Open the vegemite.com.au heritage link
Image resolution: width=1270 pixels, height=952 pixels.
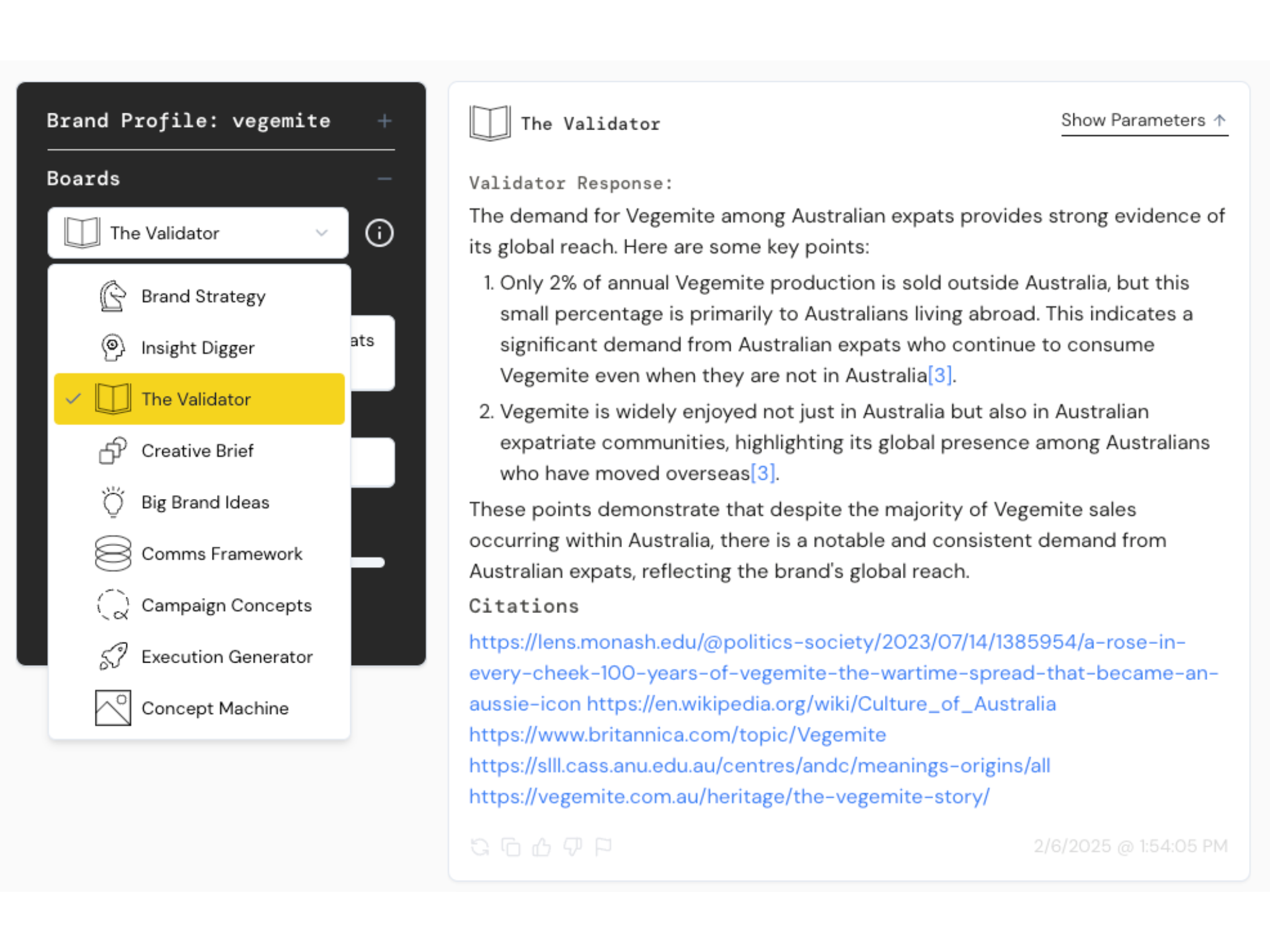pyautogui.click(x=729, y=797)
